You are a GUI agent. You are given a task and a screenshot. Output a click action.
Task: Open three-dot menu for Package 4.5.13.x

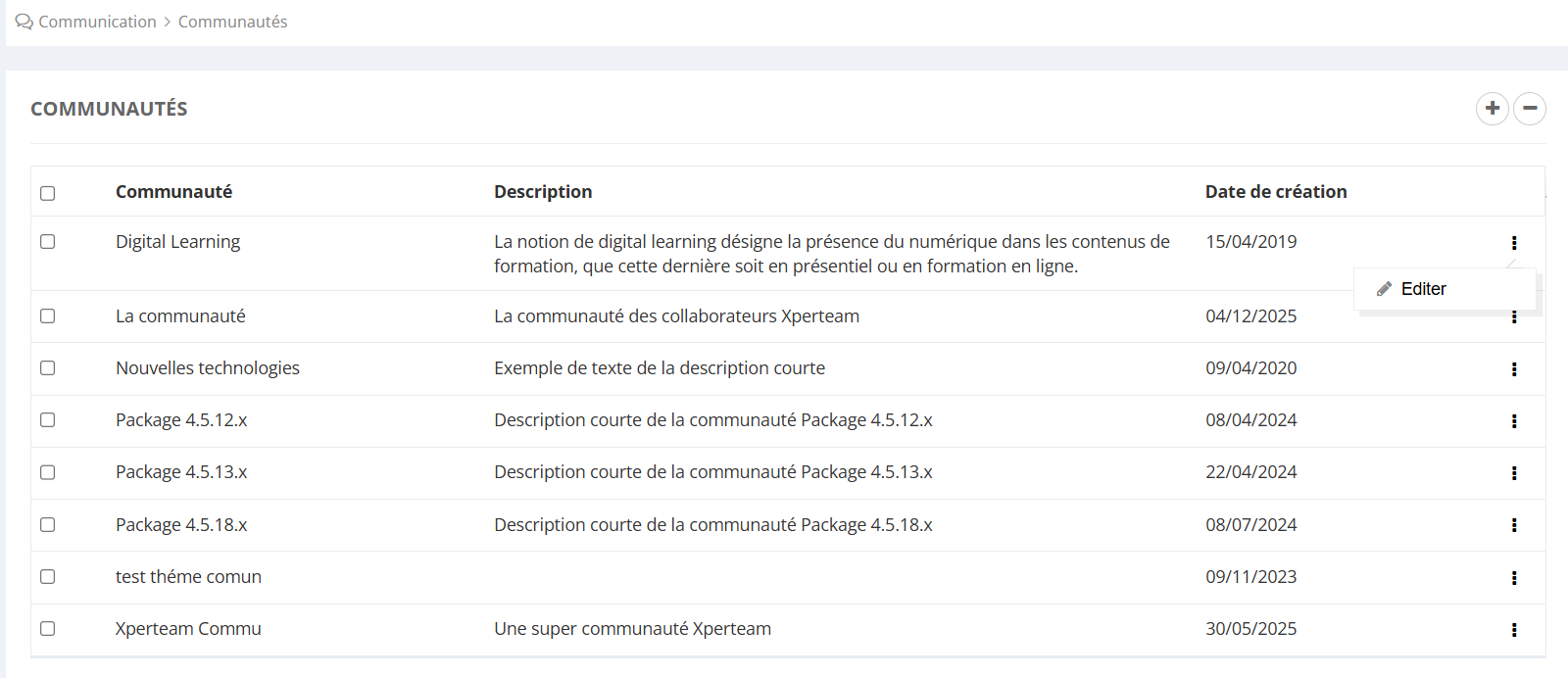[x=1514, y=473]
